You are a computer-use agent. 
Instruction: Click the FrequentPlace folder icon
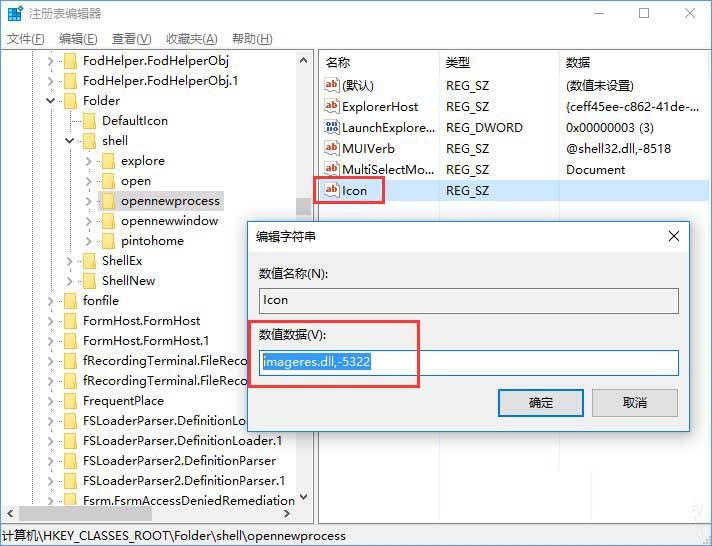coord(70,401)
